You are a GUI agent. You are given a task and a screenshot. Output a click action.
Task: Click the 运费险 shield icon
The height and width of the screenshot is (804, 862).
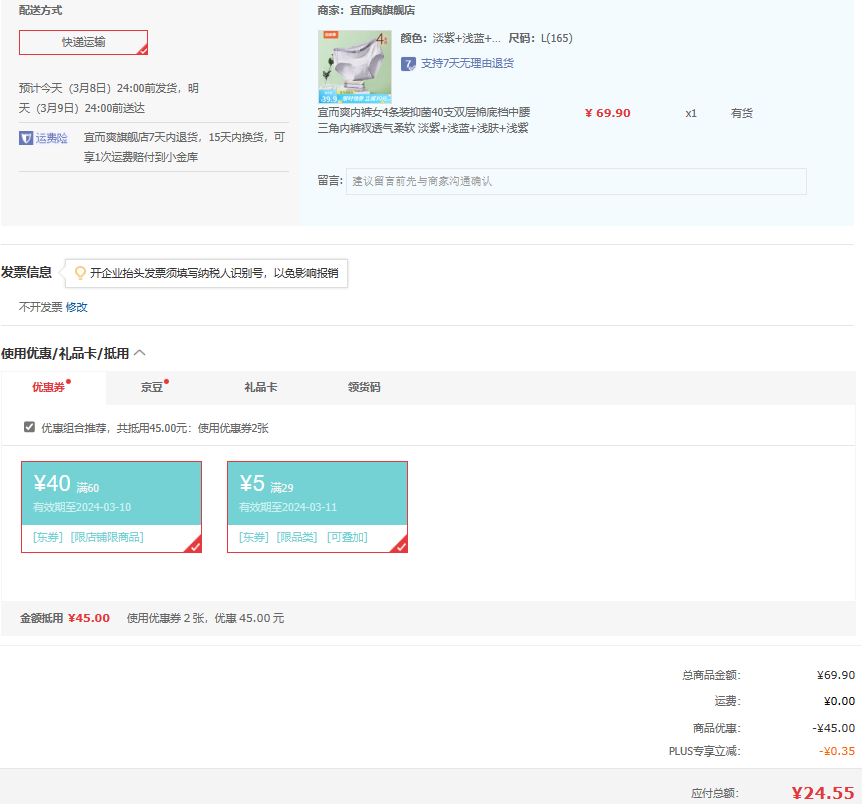26,138
